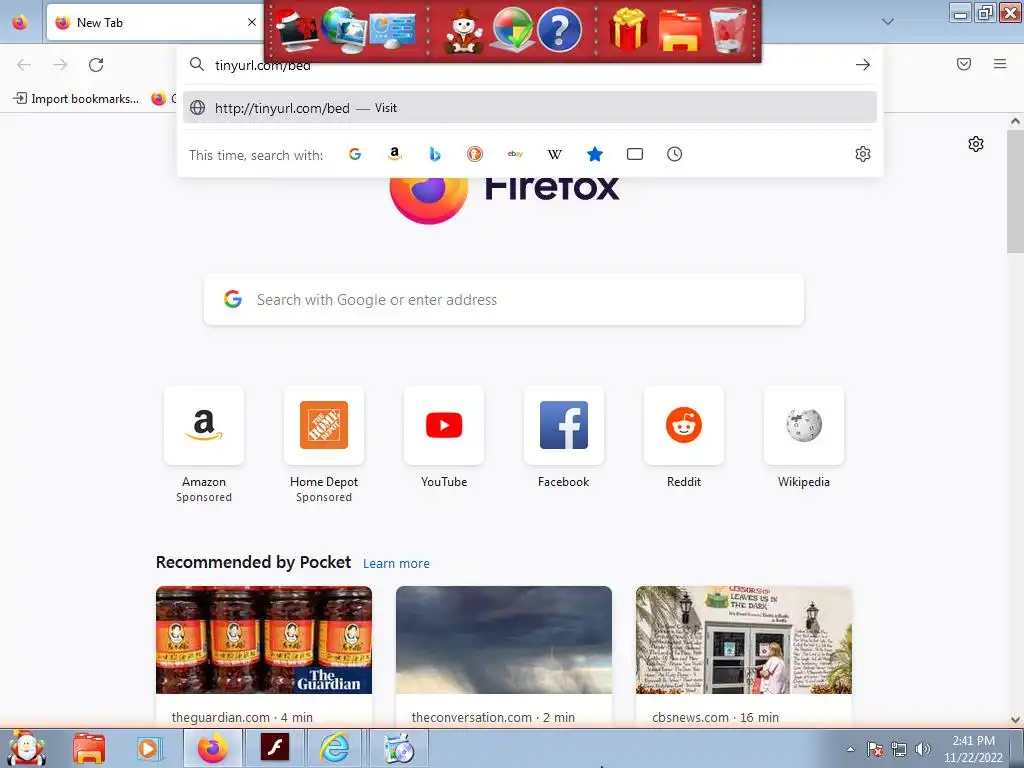Screen dimensions: 1024x768
Task: Search this time with Bing icon
Action: pyautogui.click(x=435, y=154)
